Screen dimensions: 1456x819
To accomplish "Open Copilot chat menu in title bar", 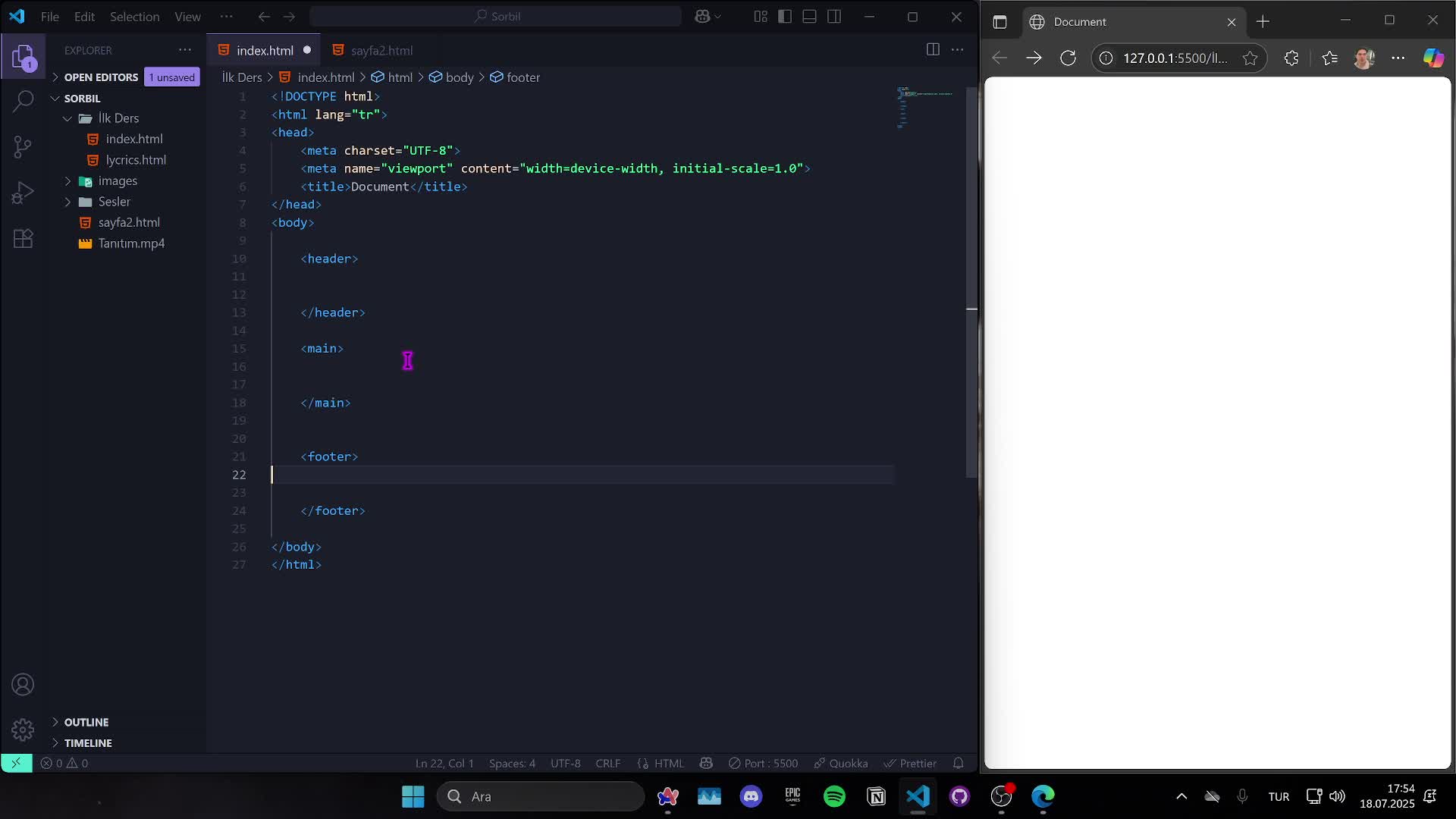I will [708, 16].
